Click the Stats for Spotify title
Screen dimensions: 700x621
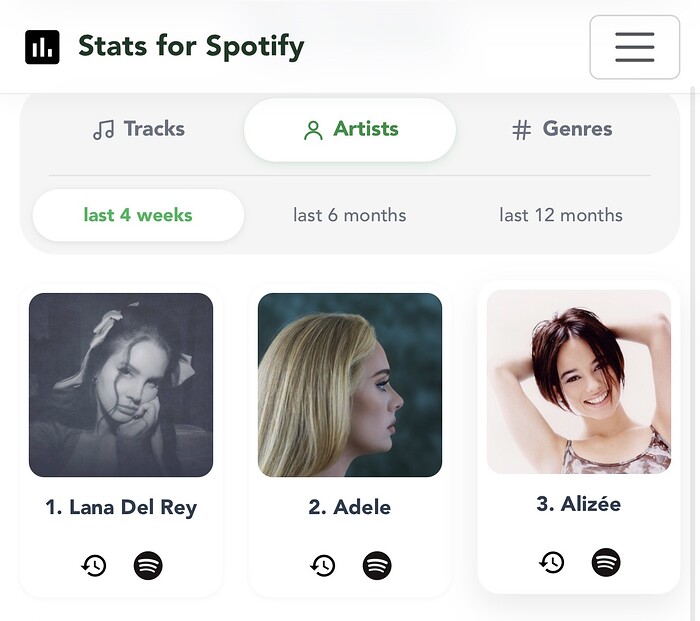pos(191,46)
